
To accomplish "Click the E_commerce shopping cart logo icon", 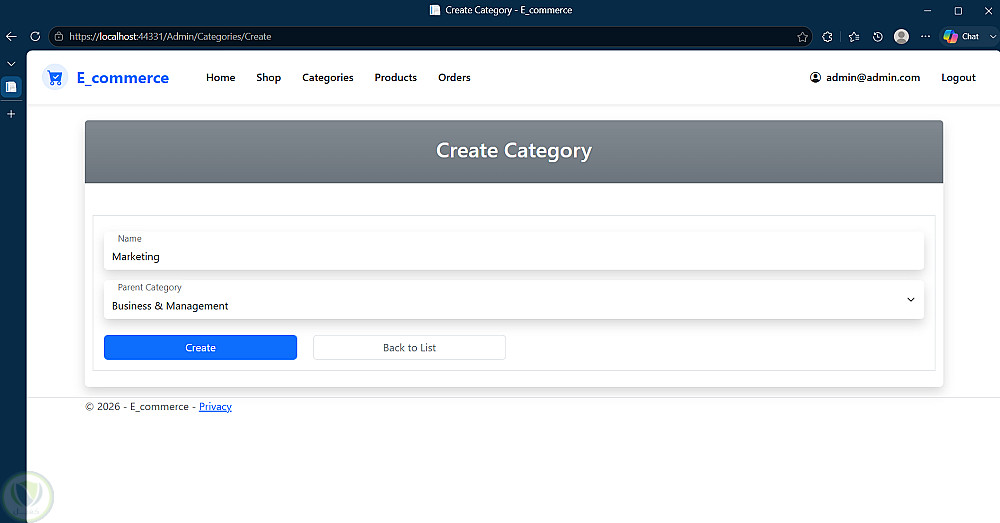I will point(55,78).
